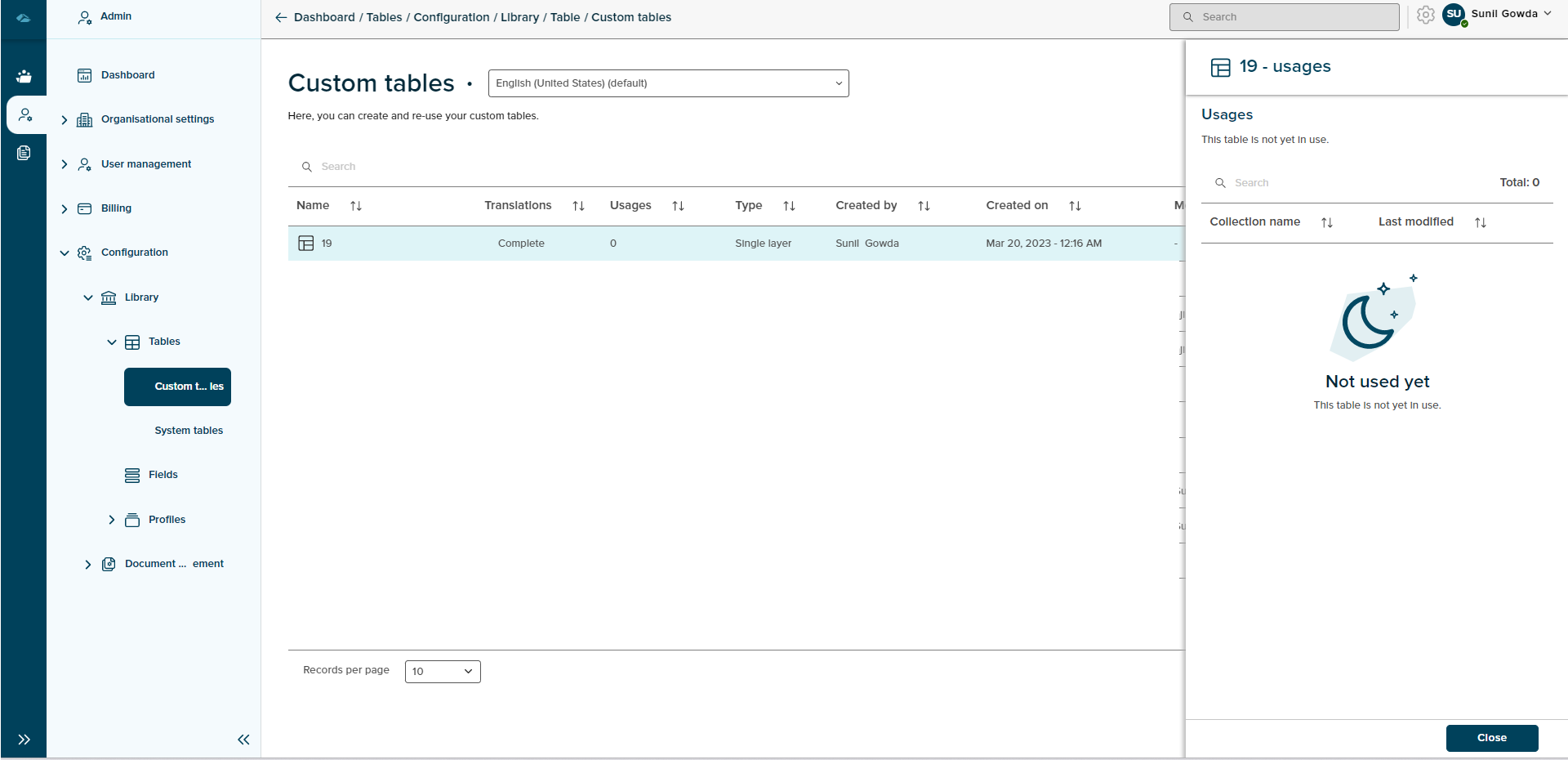
Task: Go to Fields in the Library menu
Action: click(x=163, y=475)
